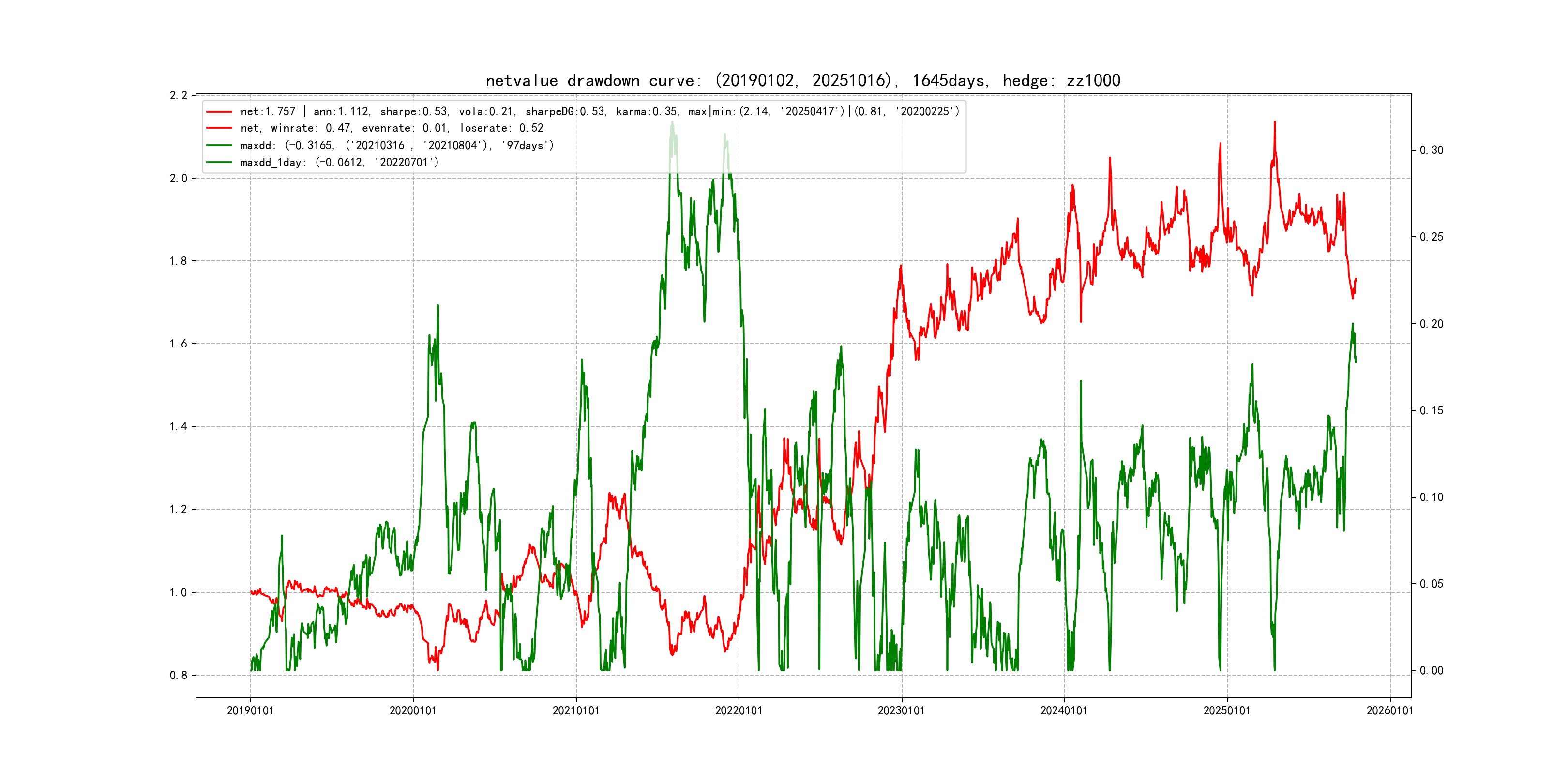1568x784 pixels.
Task: Select the maxdd_1day -0.0612 legend text
Action: [340, 163]
